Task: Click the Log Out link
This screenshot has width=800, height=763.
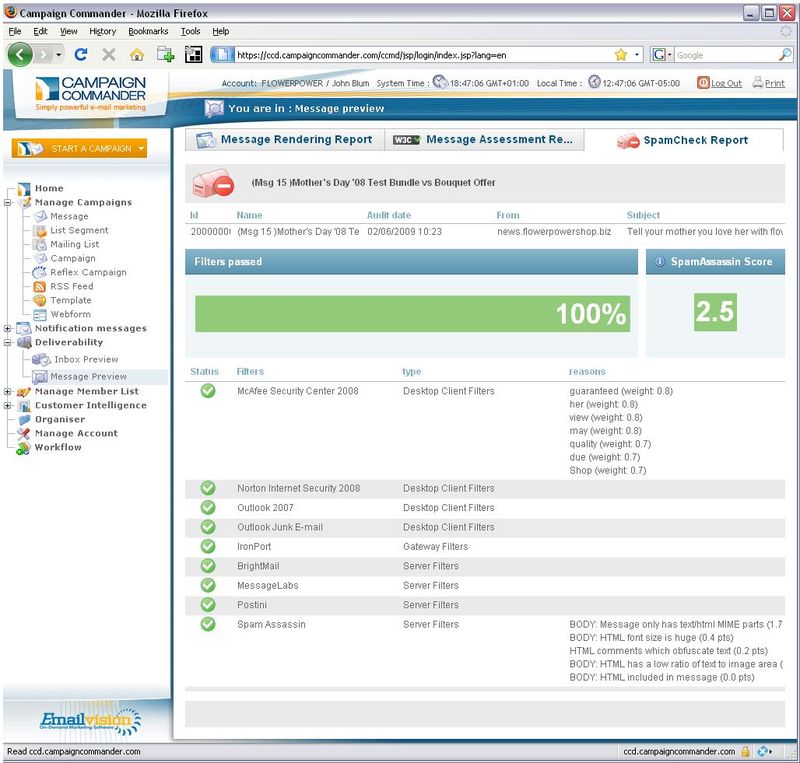Action: [x=726, y=83]
